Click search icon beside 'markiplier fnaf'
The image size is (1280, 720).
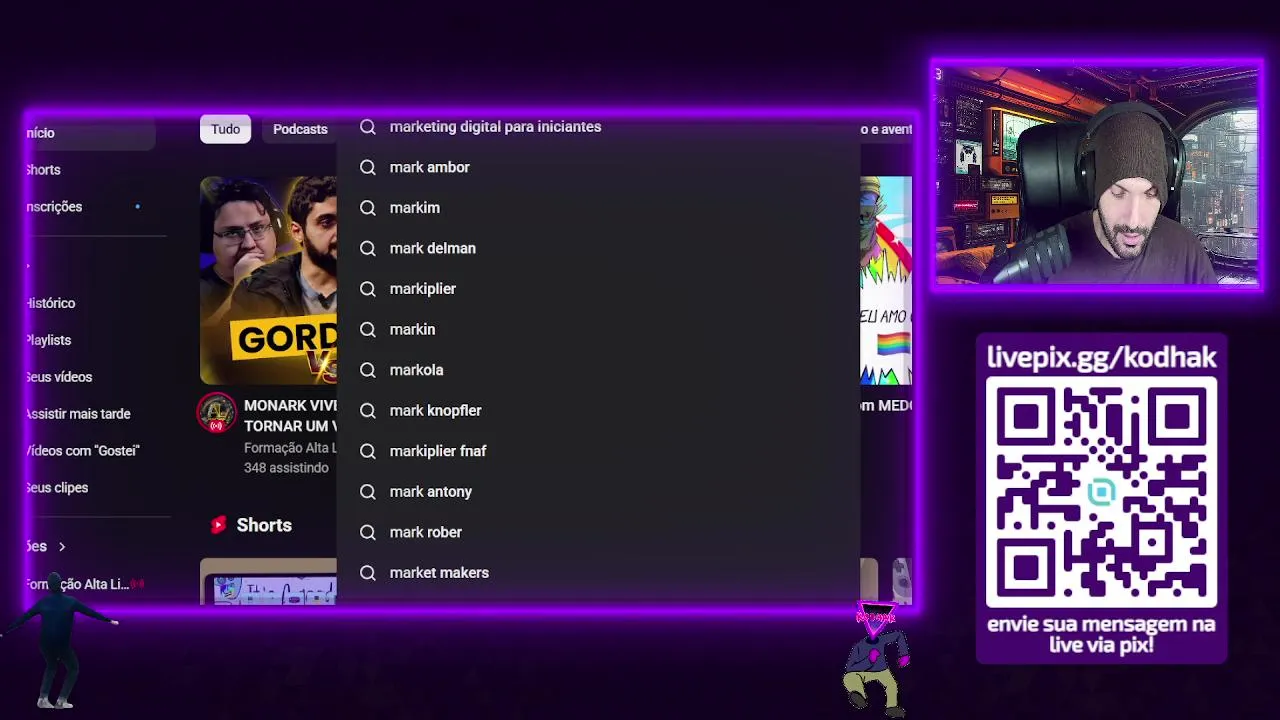coord(368,451)
